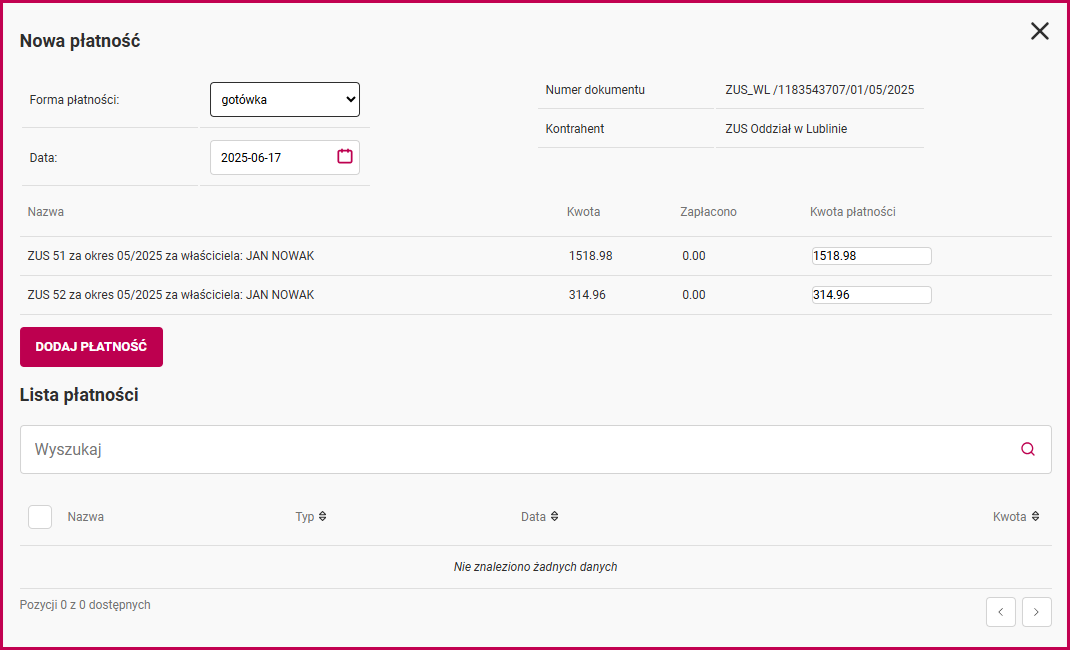
Task: Click the Kwota value 1518.98 cell
Action: [590, 256]
